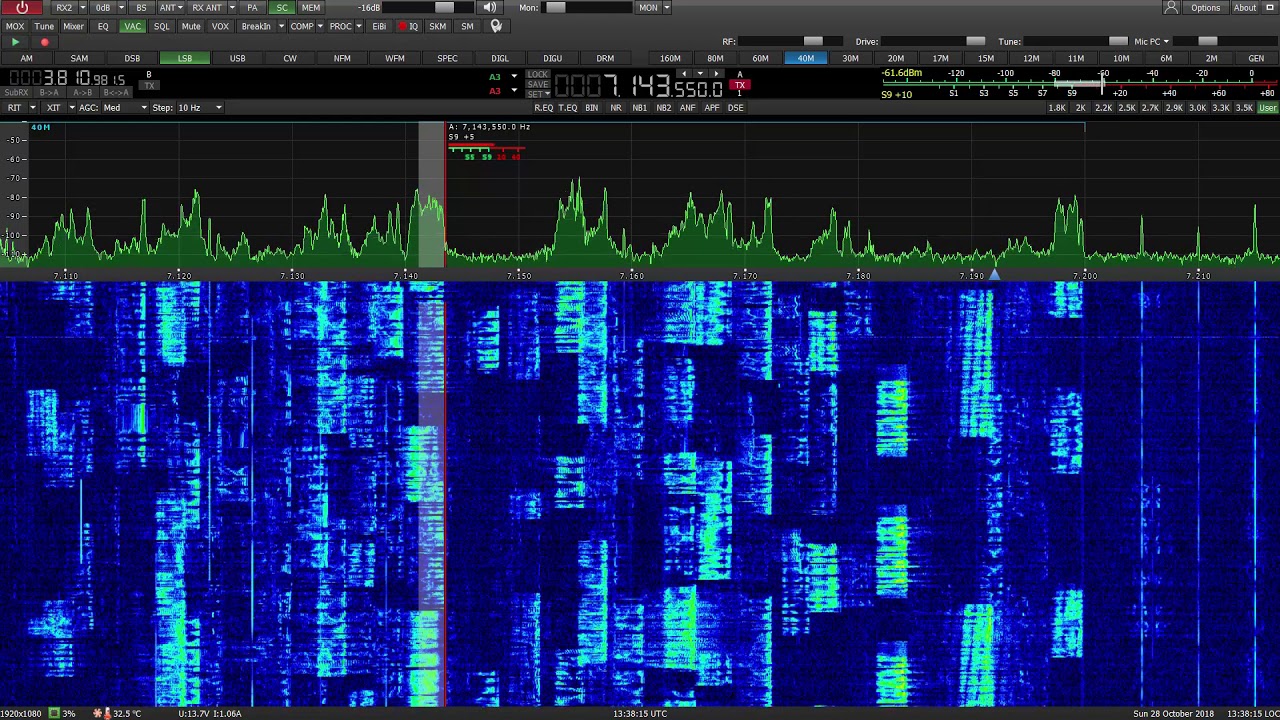Switch to the 40M band
Viewport: 1280px width, 720px height.
(x=806, y=58)
